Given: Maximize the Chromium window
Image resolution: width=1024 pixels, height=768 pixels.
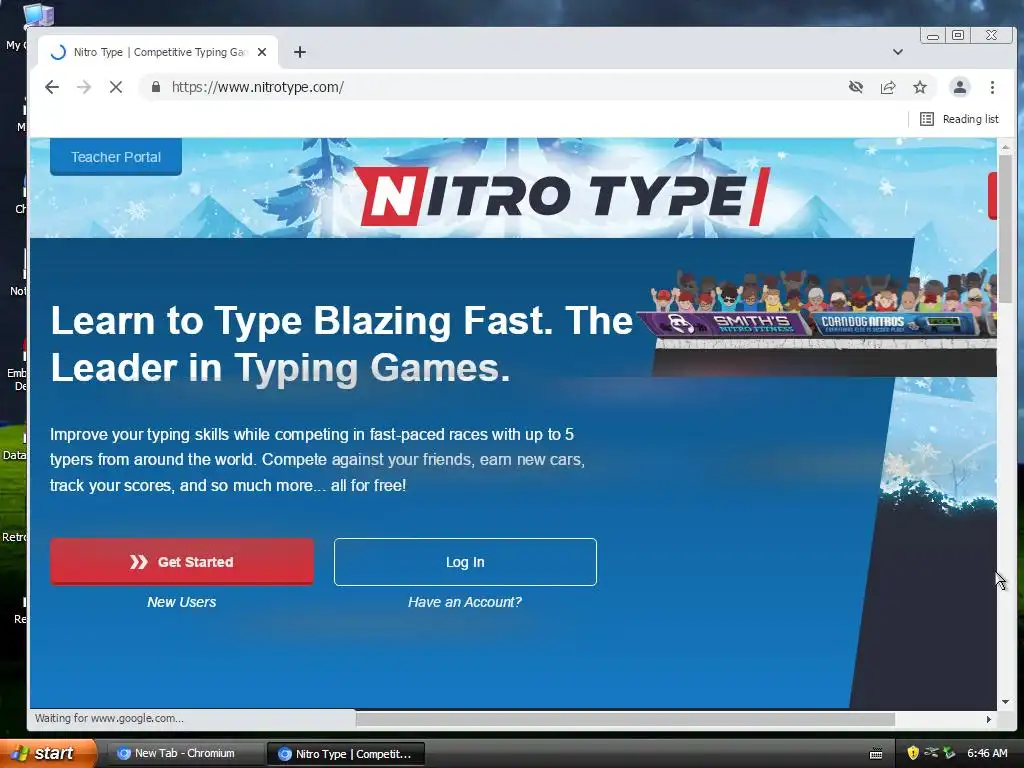Looking at the screenshot, I should 958,35.
